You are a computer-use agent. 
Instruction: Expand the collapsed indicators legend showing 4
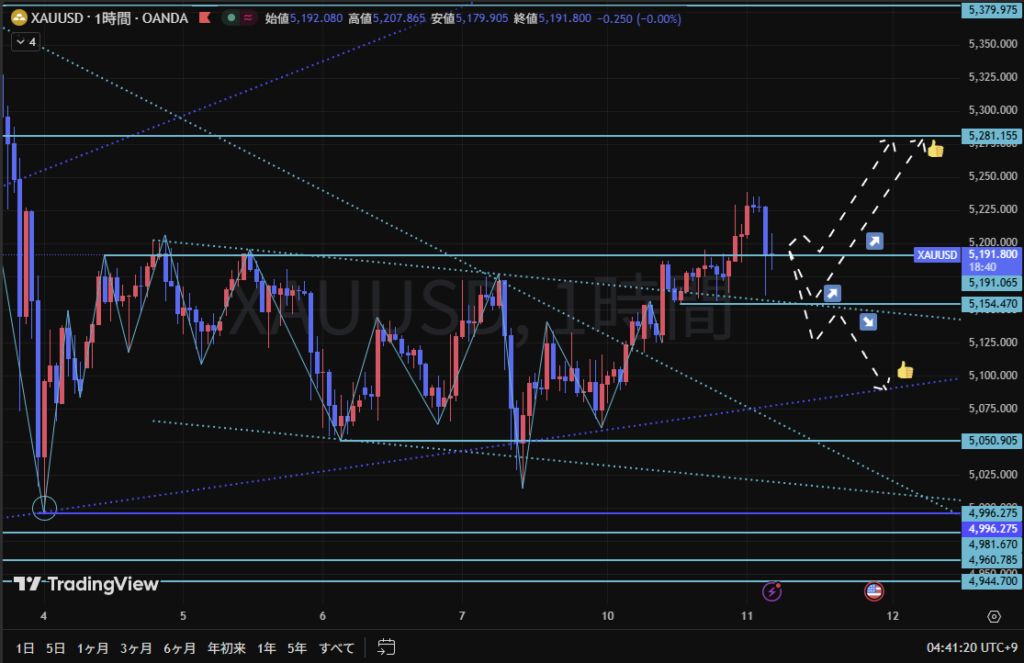25,42
